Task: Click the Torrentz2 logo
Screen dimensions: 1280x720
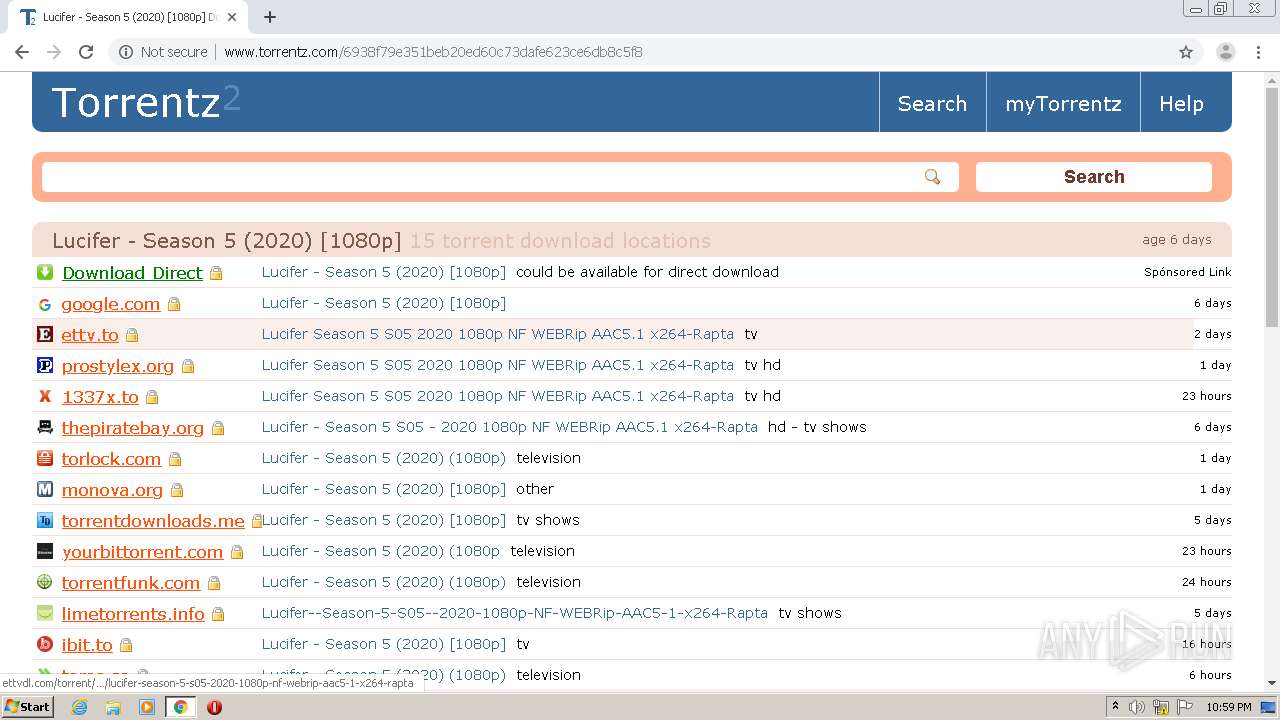Action: click(145, 102)
